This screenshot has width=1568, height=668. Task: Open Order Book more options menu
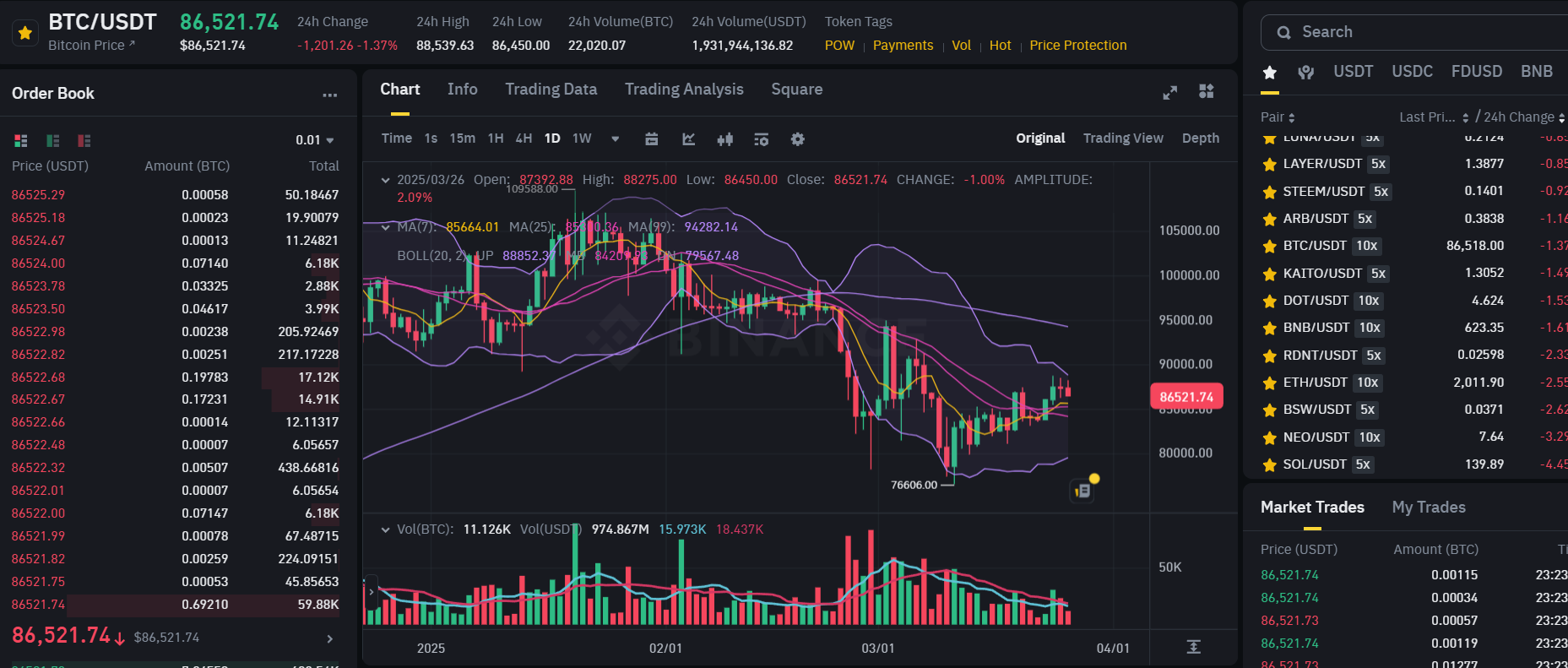(330, 95)
